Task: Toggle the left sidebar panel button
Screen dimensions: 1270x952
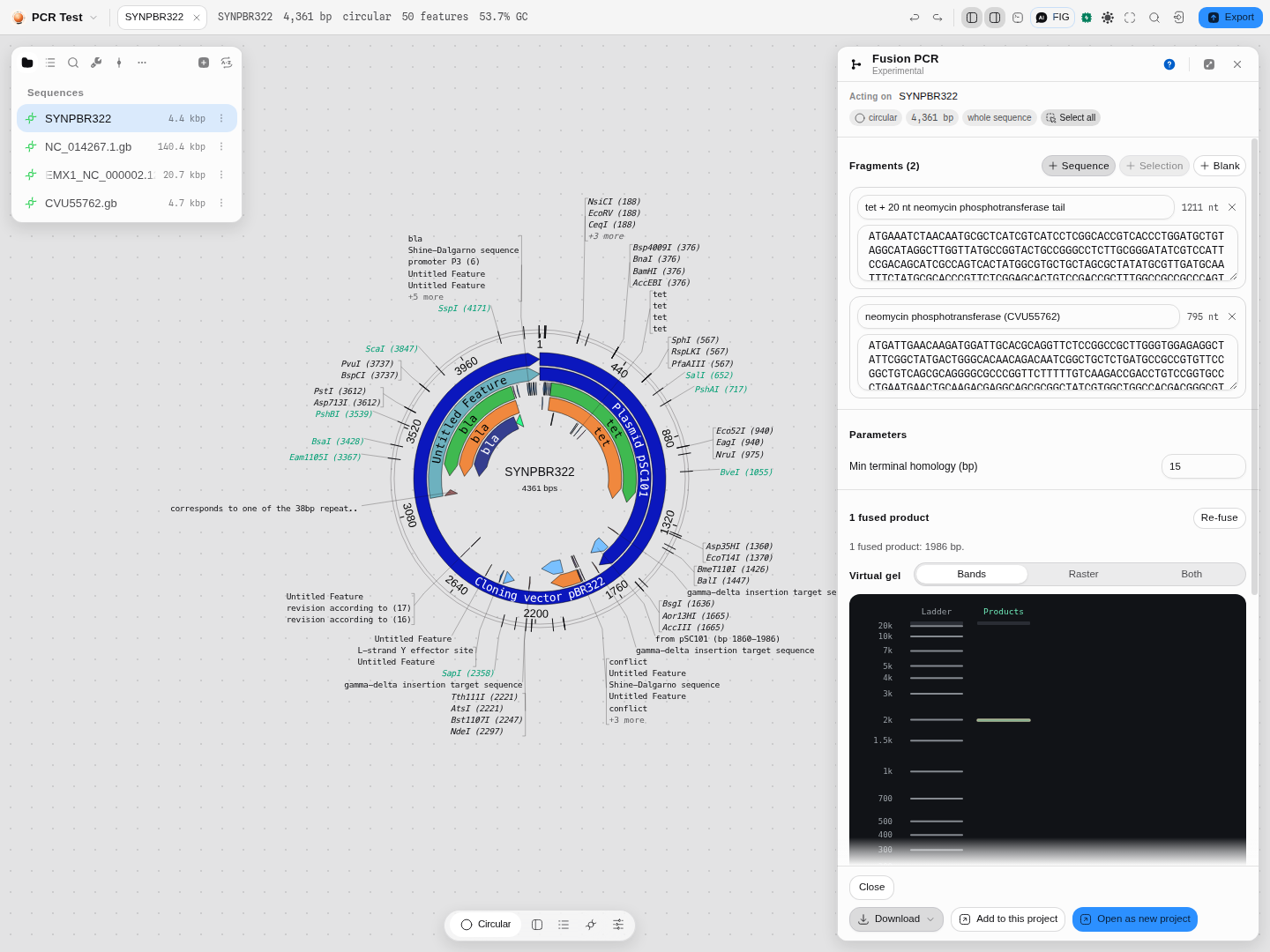Action: click(x=972, y=18)
